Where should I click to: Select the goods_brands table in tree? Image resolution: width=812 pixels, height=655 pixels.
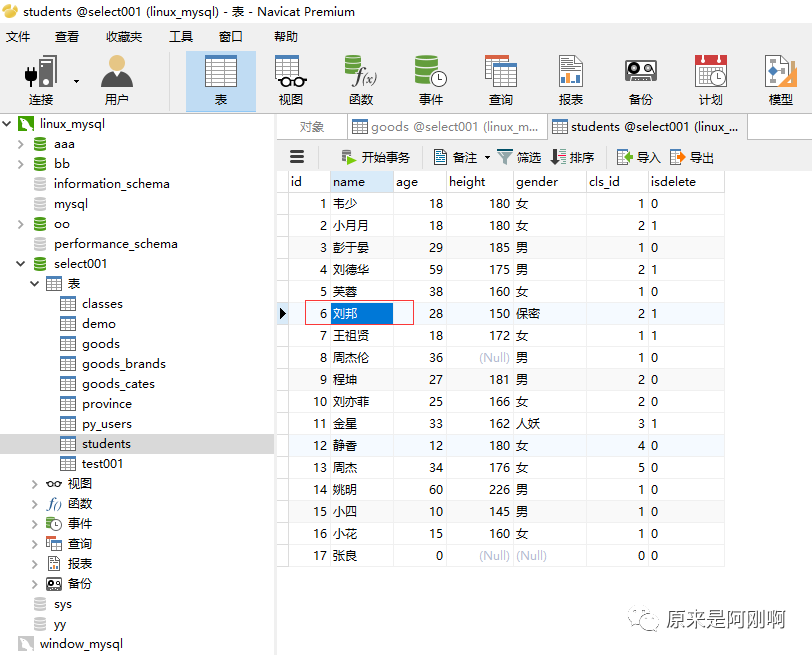coord(124,364)
